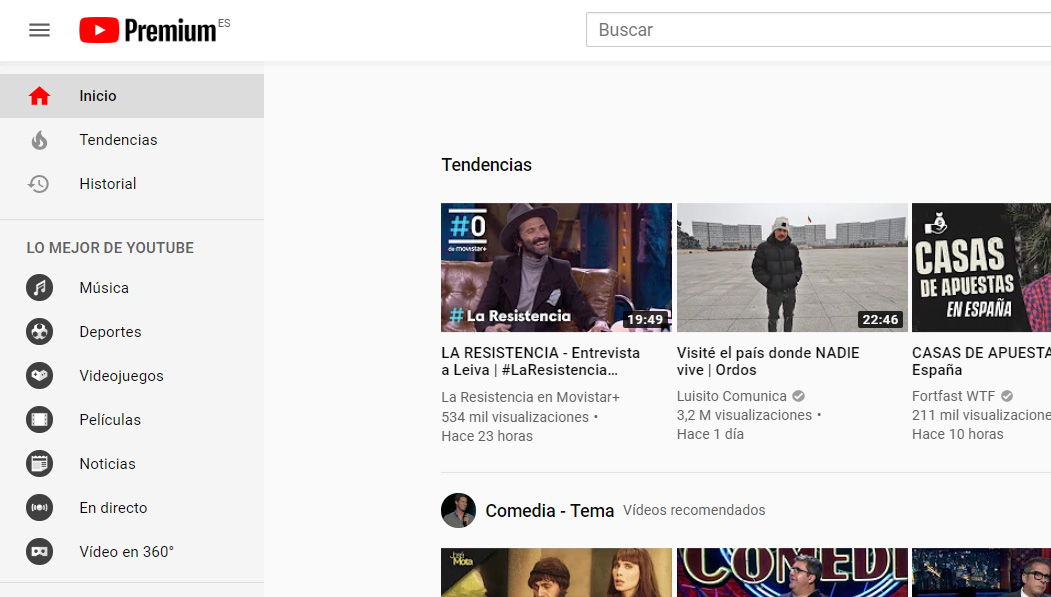Click the Noticias icon
This screenshot has width=1051, height=597.
click(39, 463)
